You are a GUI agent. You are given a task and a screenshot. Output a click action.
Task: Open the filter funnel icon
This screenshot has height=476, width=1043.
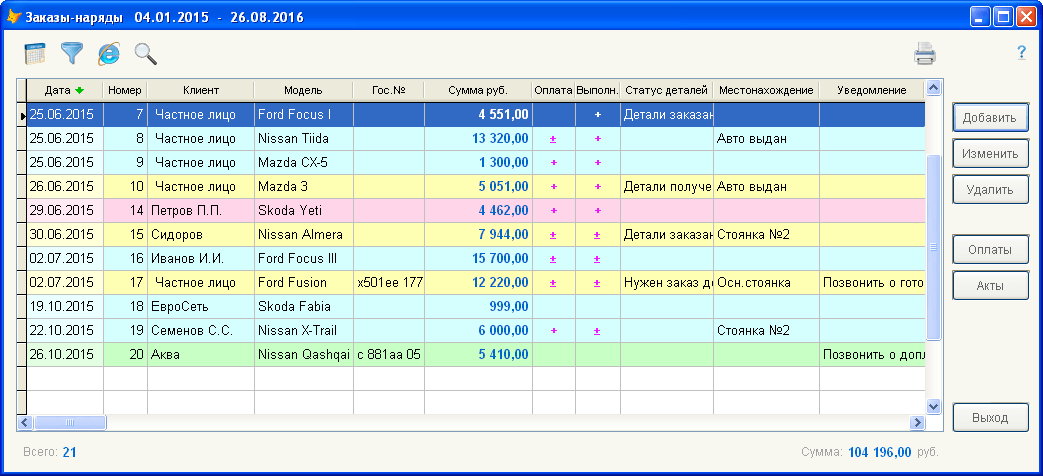pyautogui.click(x=72, y=53)
